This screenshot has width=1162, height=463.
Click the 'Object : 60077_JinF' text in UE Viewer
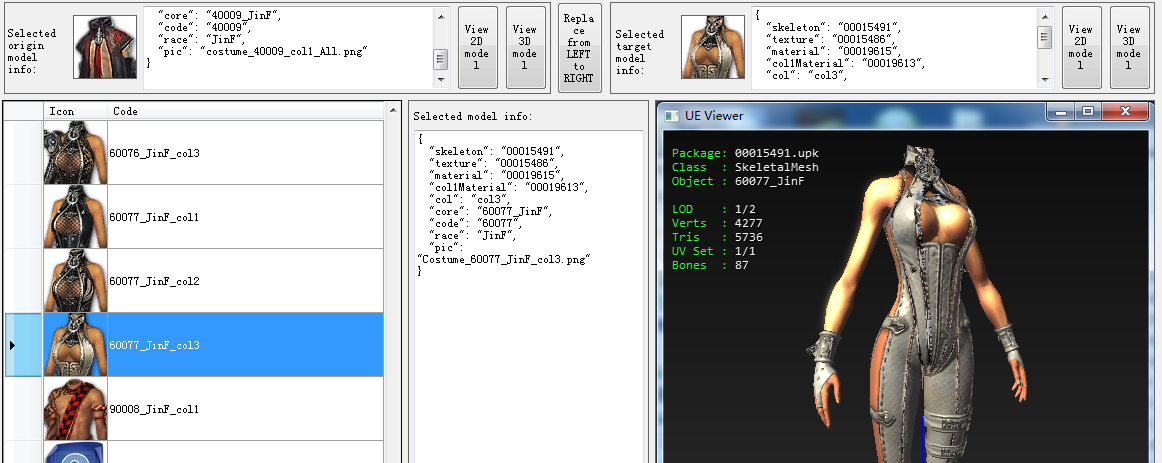(x=738, y=181)
